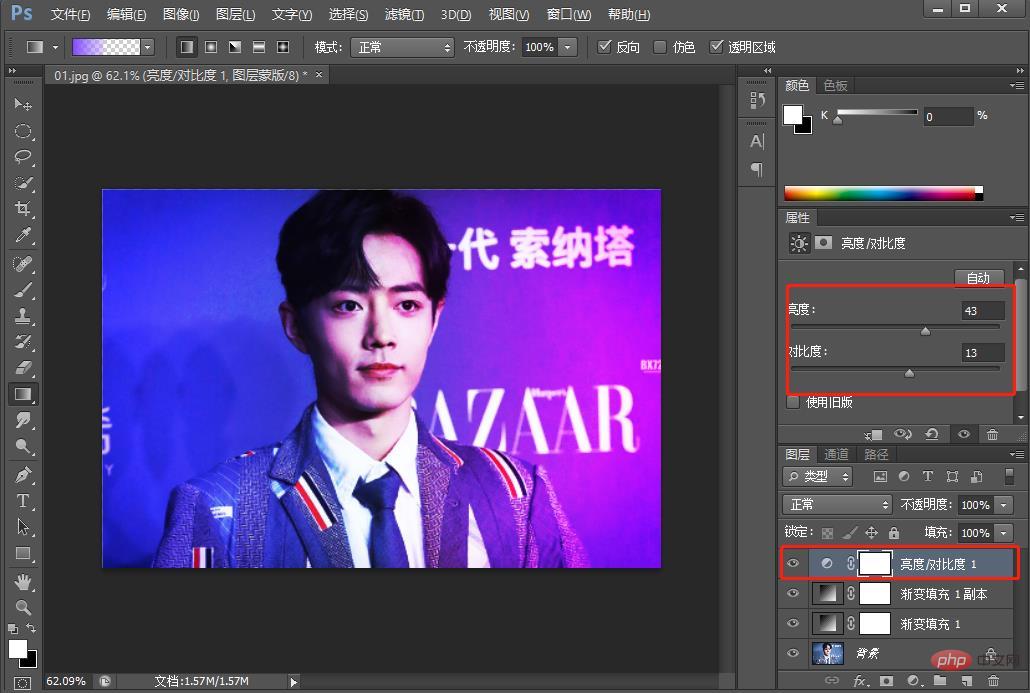Open layer opacity dropdown arrow
Screen dimensions: 1030x693
[1004, 504]
